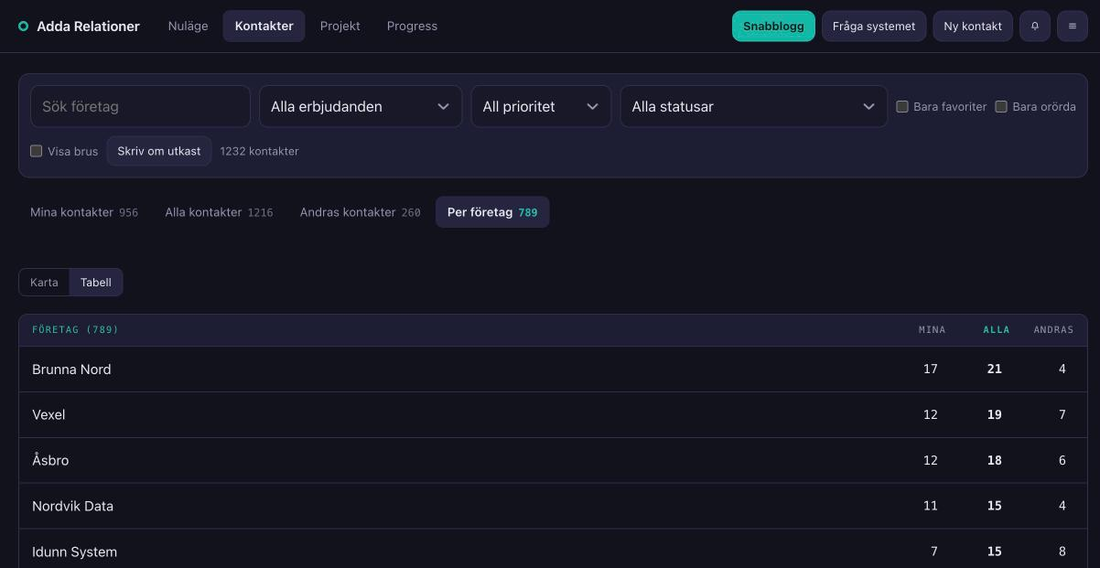The image size is (1100, 568).
Task: Switch to Tabell view
Action: pos(96,282)
